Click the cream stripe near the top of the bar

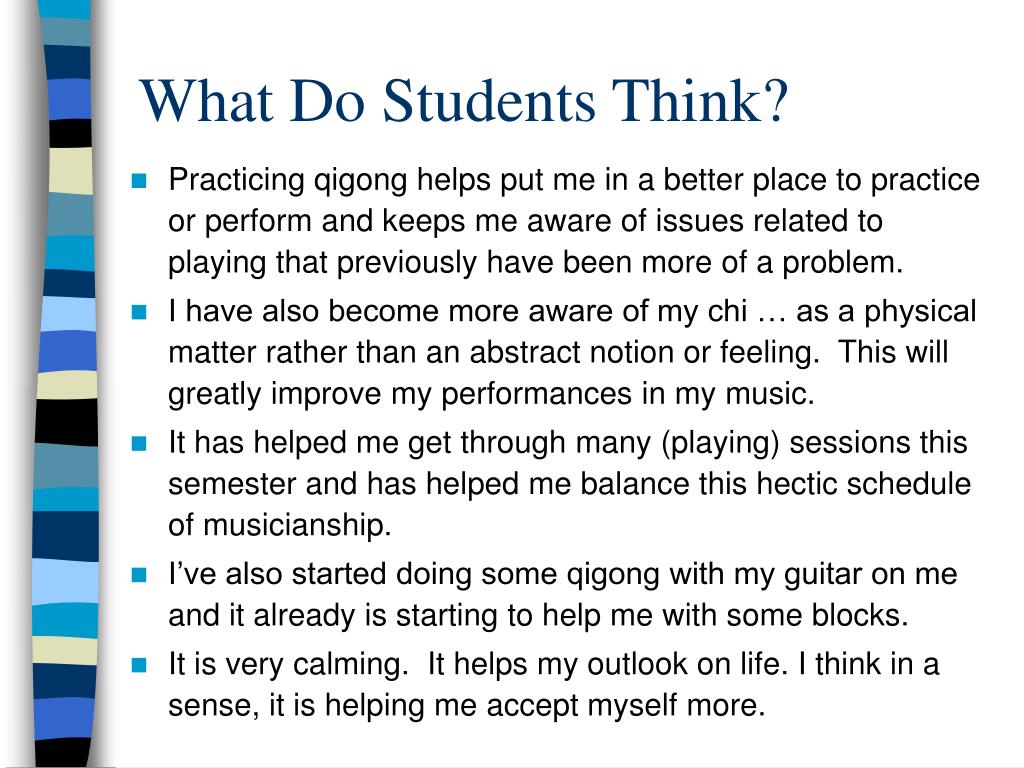pyautogui.click(x=70, y=170)
